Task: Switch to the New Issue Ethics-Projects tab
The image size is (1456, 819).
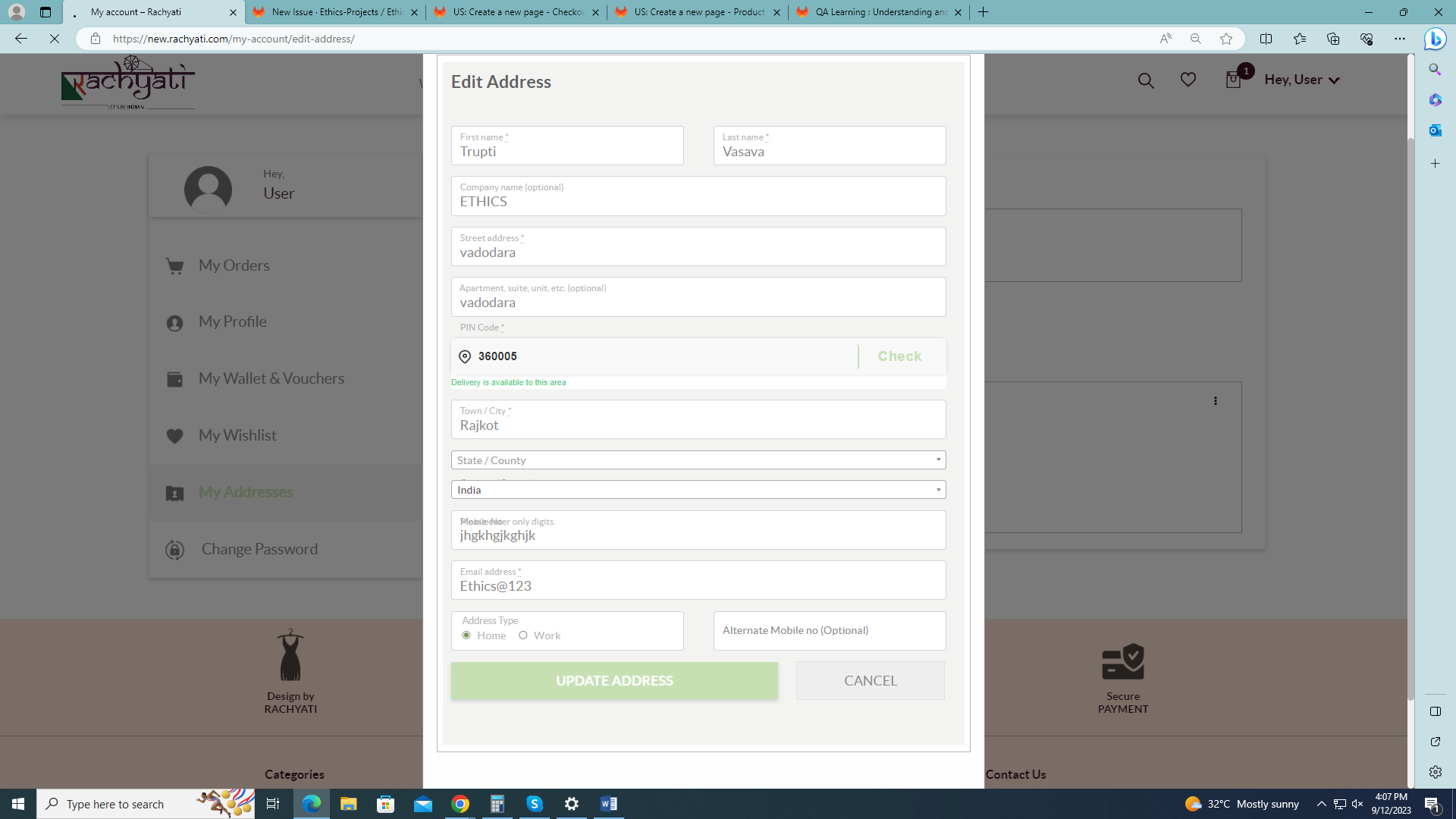Action: tap(336, 12)
